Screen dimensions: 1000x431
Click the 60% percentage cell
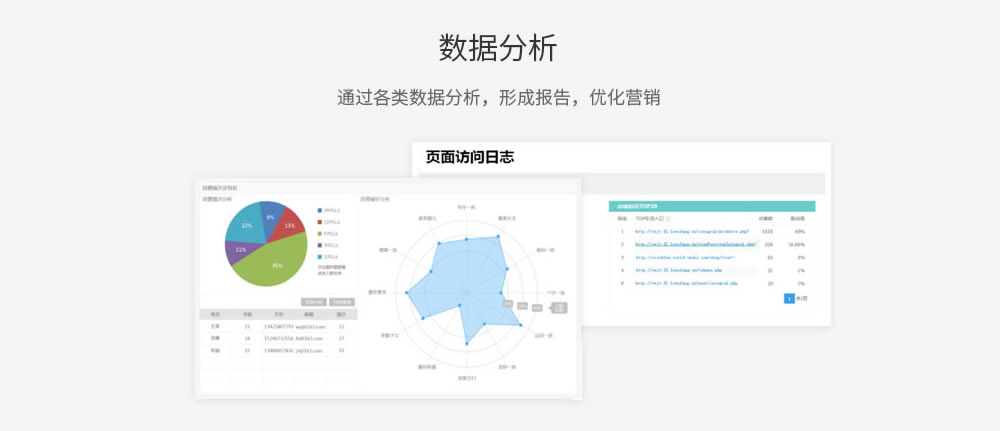click(x=800, y=231)
